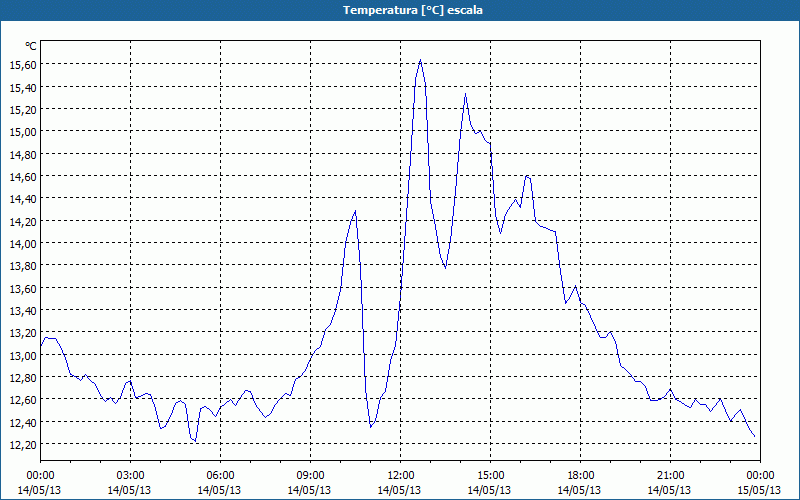Click the 12,40 y-axis value
The image size is (800, 500).
pos(23,422)
